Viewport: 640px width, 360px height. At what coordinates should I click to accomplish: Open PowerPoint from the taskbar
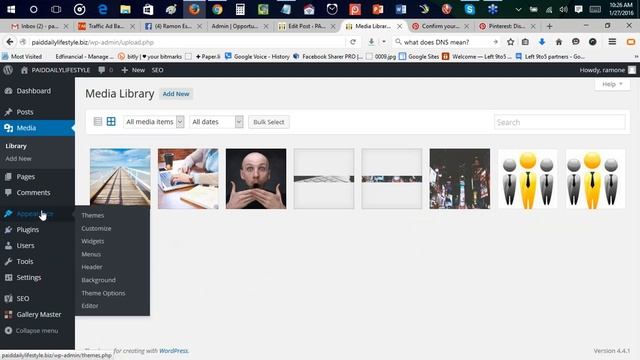(378, 9)
